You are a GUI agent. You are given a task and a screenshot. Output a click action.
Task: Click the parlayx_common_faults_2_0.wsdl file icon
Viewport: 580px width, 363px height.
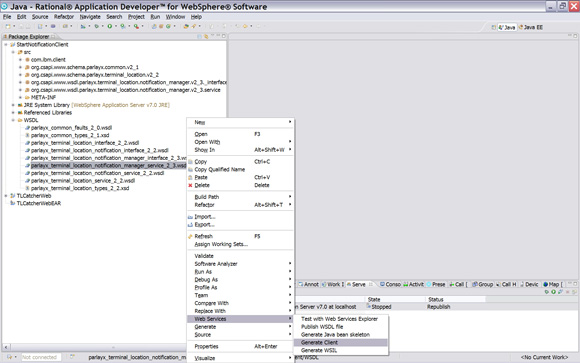27,128
